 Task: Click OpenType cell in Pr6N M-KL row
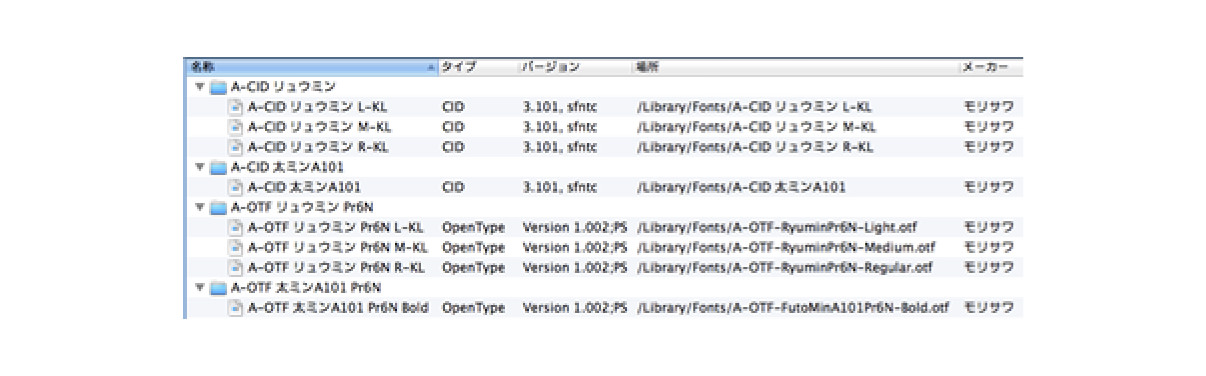pos(473,247)
